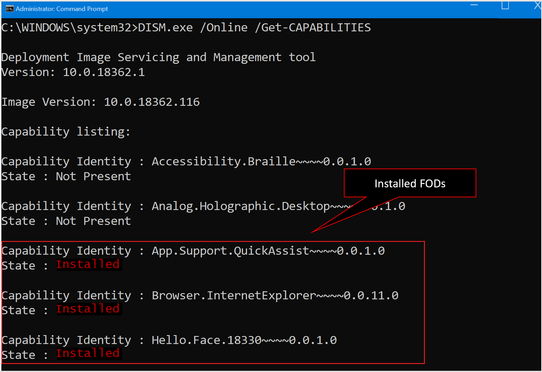Viewport: 542px width, 372px height.
Task: Minimize the Command Prompt window
Action: (x=474, y=5)
